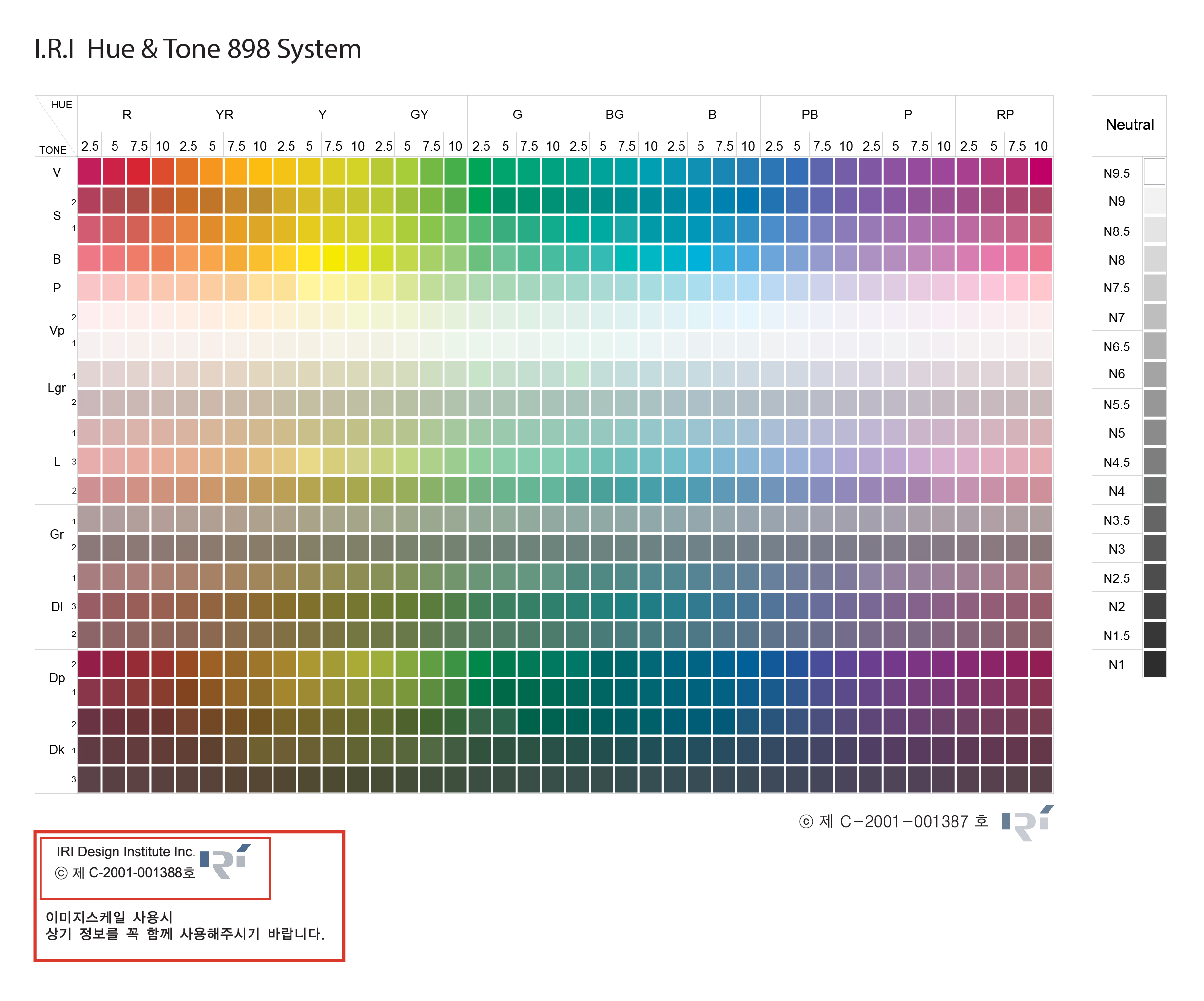This screenshot has height=1001, width=1204.
Task: Pick the pale (P) 10 B blue swatch
Action: pyautogui.click(x=748, y=287)
